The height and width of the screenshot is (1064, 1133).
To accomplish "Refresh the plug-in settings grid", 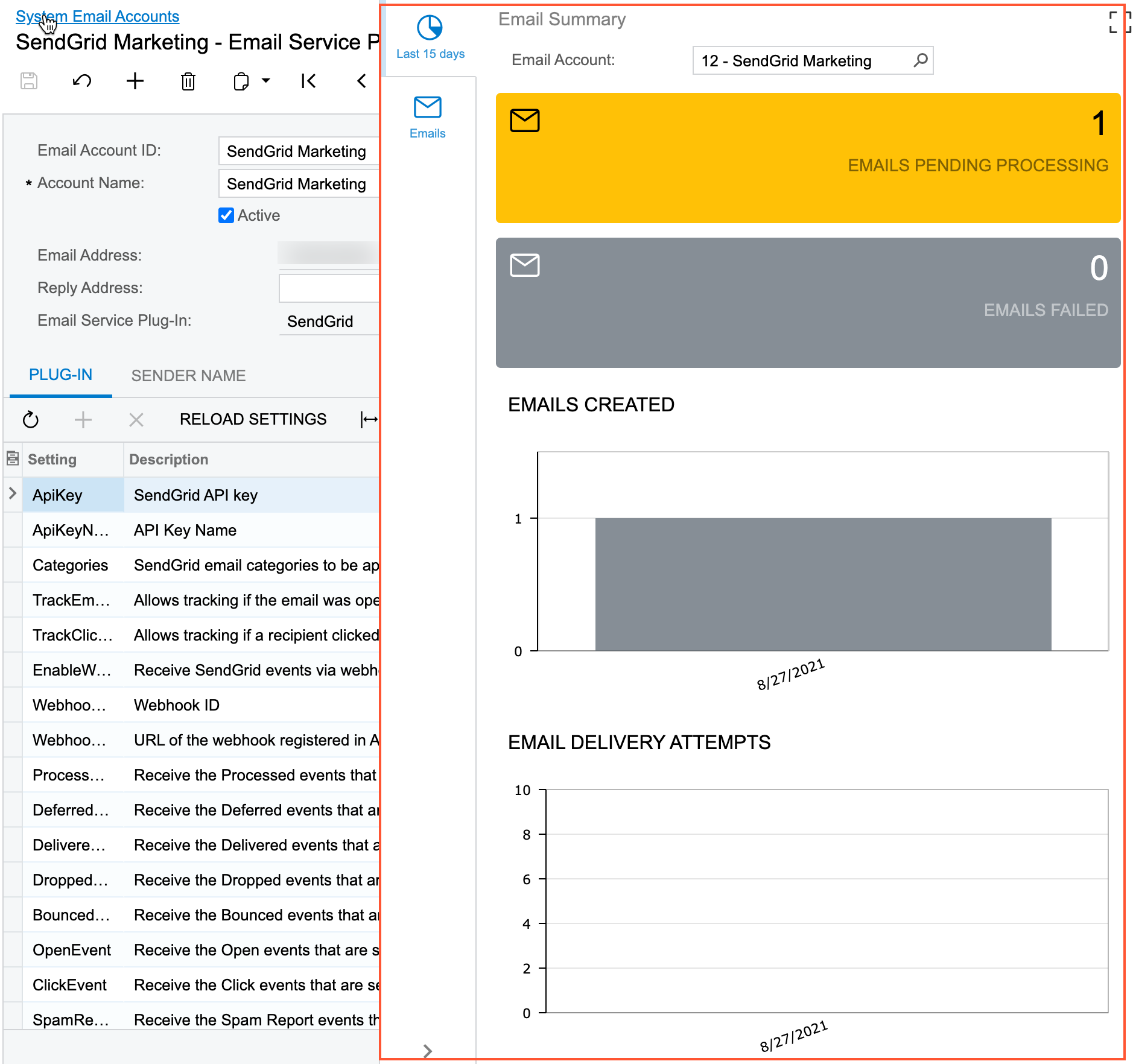I will tap(30, 419).
